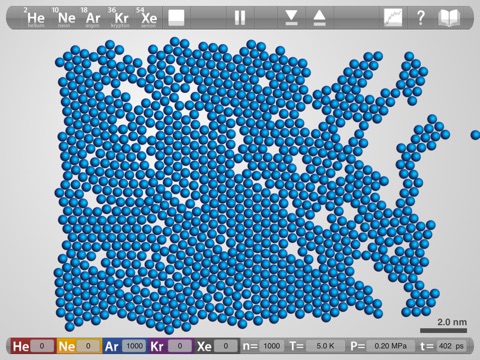The height and width of the screenshot is (360, 480).
Task: Click the pressure field showing 0.20 MPa
Action: tap(390, 346)
